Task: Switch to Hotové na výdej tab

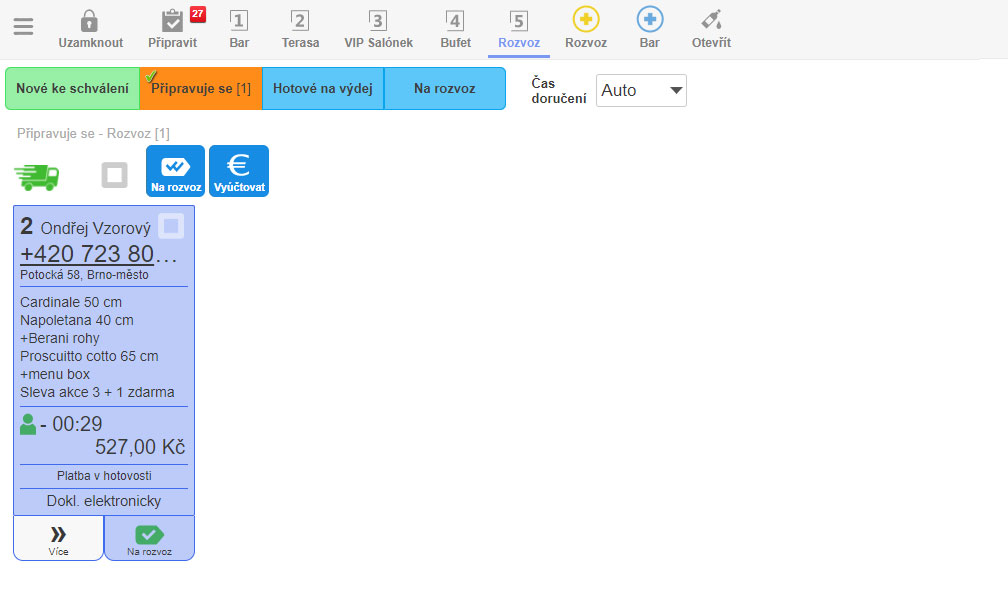Action: coord(322,89)
